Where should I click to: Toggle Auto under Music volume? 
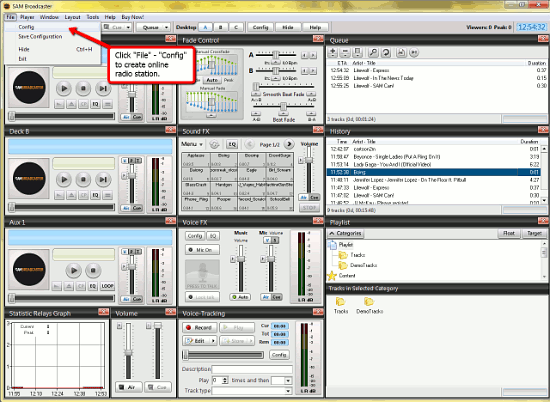pos(240,297)
